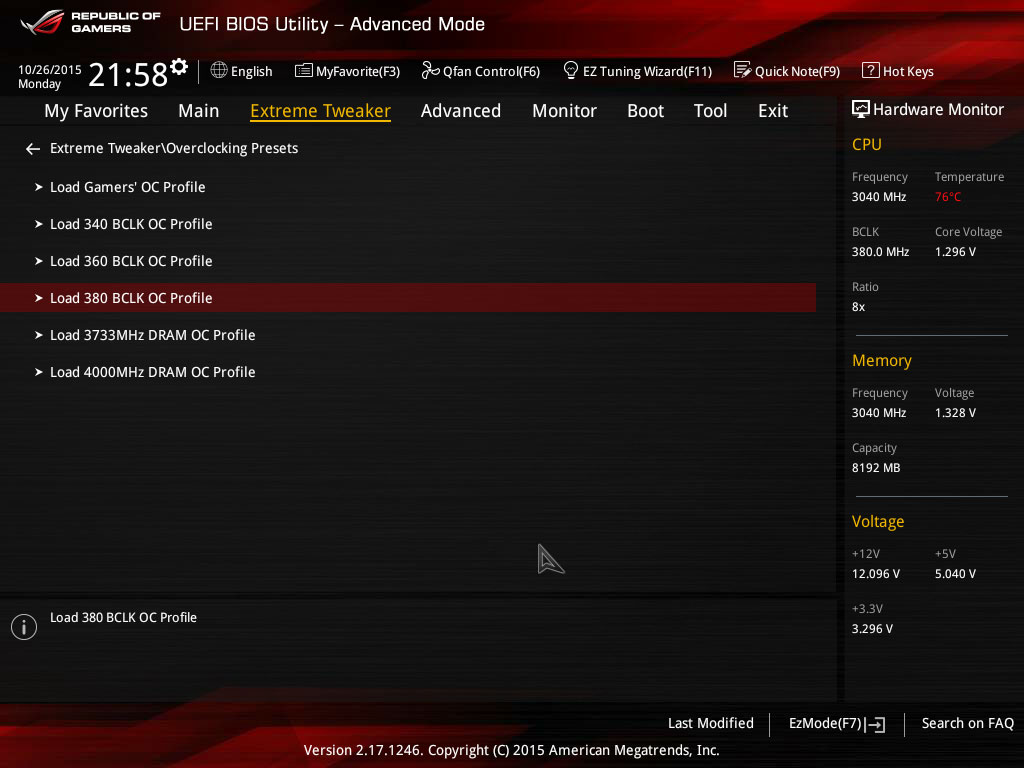1024x768 pixels.
Task: Click the MyFavorite list icon
Action: [x=304, y=71]
